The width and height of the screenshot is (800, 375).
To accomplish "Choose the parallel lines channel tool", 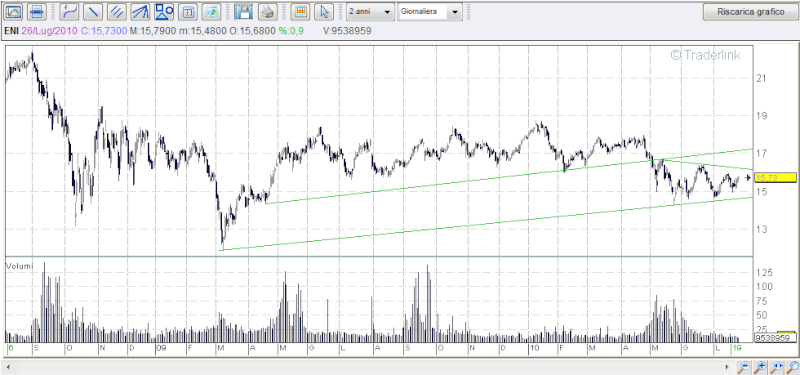I will pyautogui.click(x=117, y=11).
